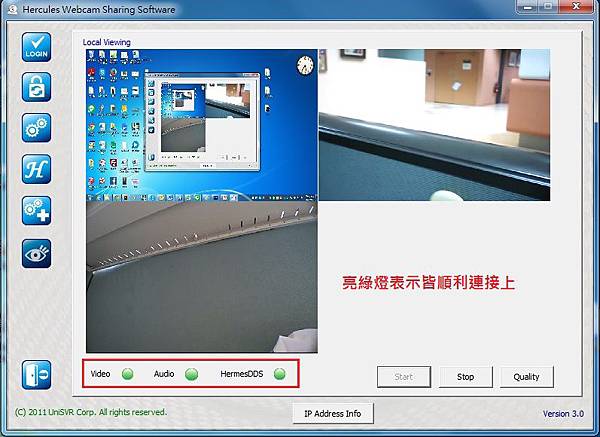This screenshot has height=437, width=600.
Task: Open the padlock refresh icon in sidebar
Action: coord(36,87)
